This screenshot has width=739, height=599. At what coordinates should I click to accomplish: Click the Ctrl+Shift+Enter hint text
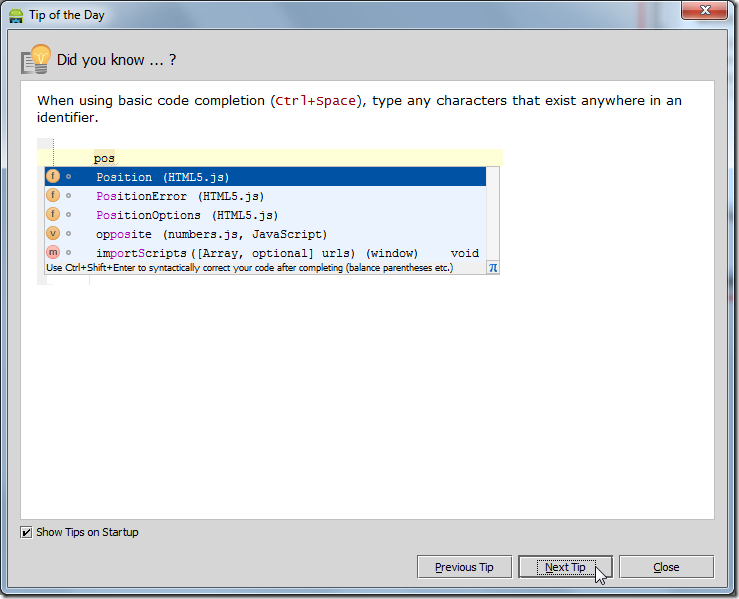(250, 268)
